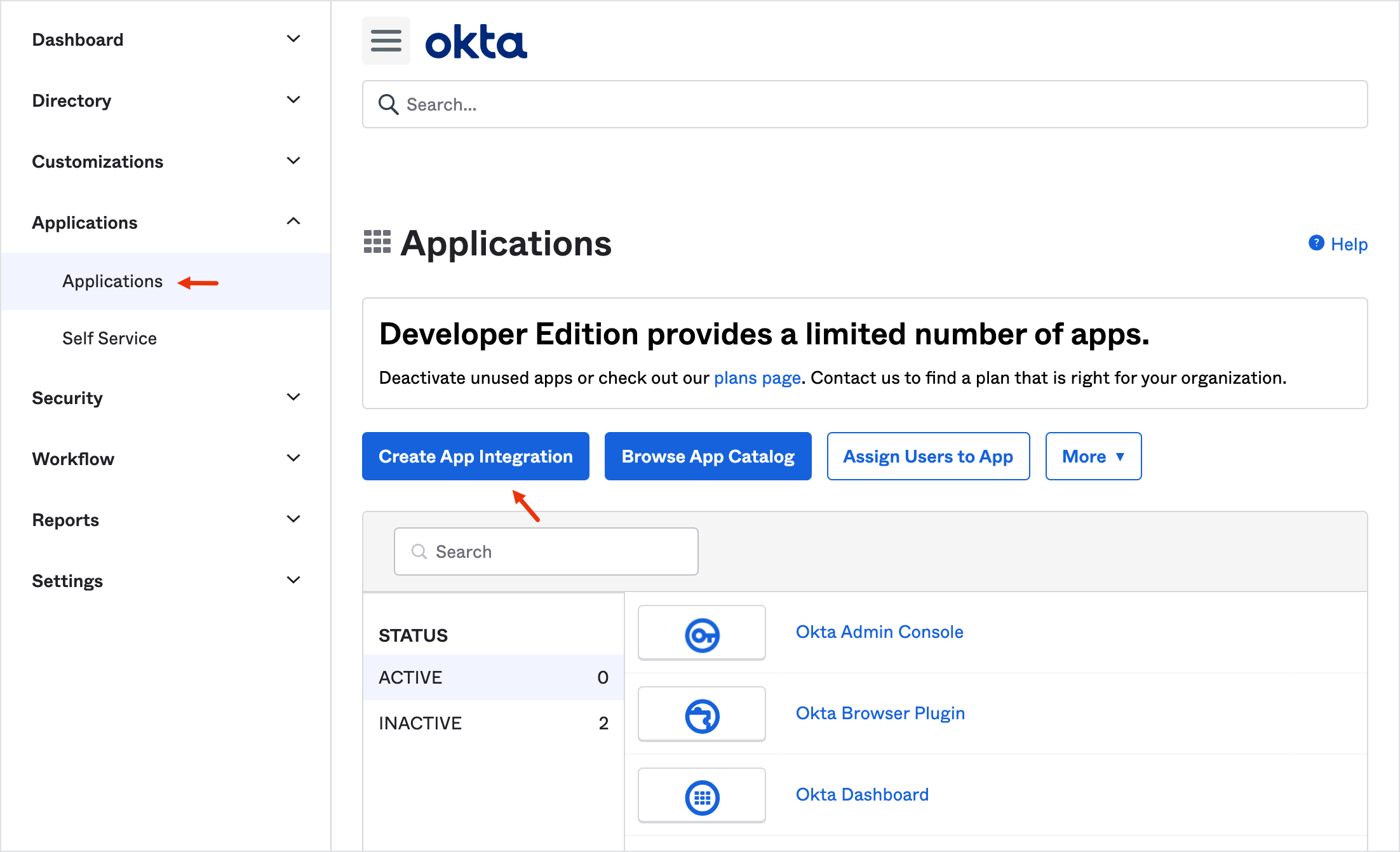Select Applications sub-item in sidebar
The image size is (1400, 852).
click(x=112, y=281)
